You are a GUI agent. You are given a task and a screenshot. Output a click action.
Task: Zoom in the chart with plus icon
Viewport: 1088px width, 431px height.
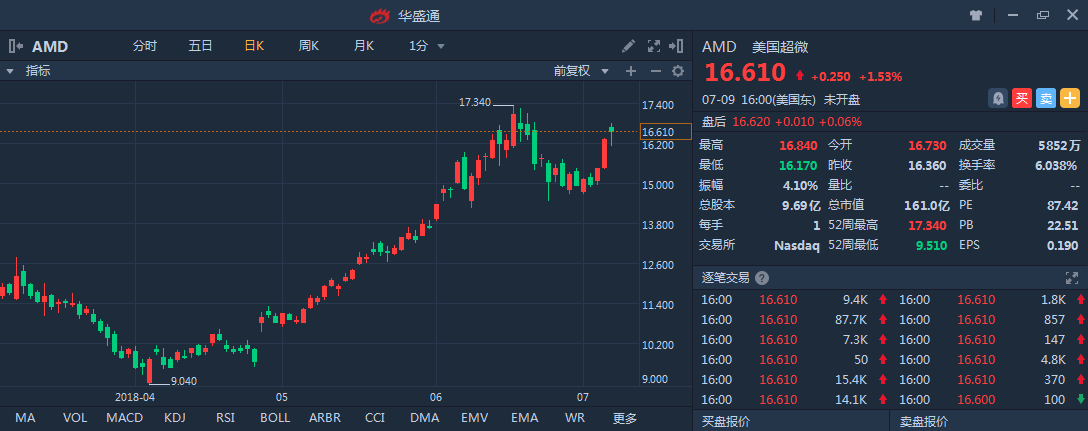pos(631,71)
